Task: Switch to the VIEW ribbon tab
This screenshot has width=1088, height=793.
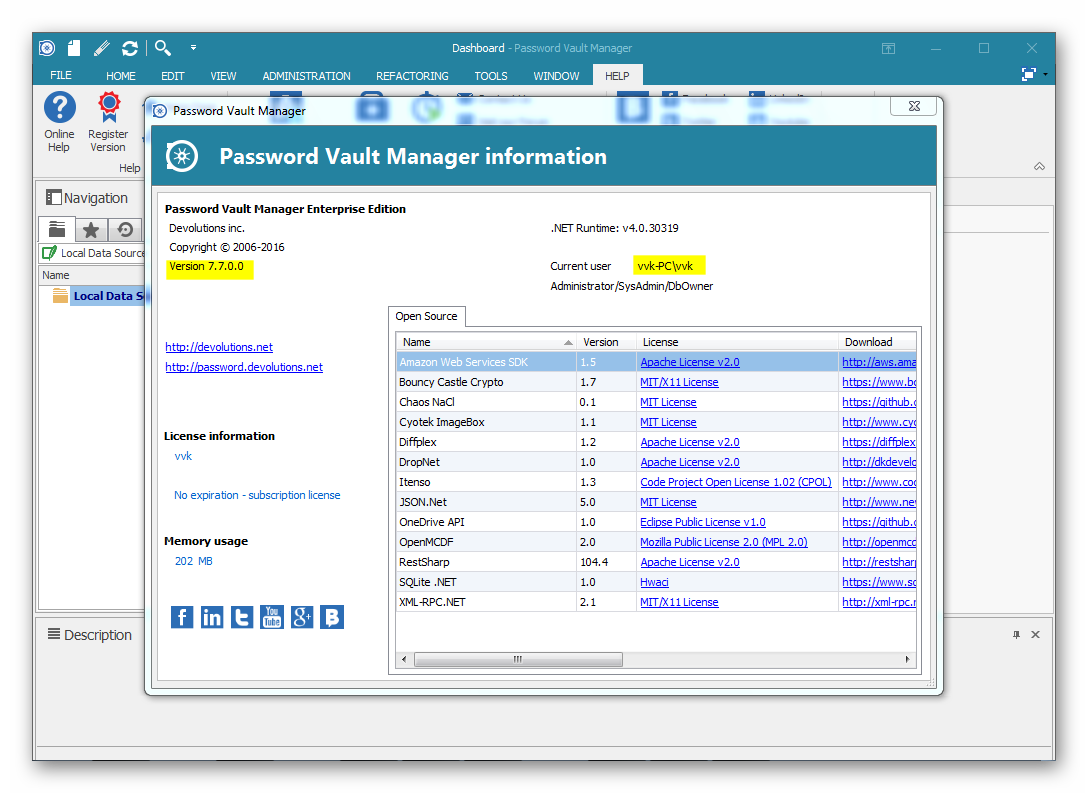Action: click(x=223, y=76)
